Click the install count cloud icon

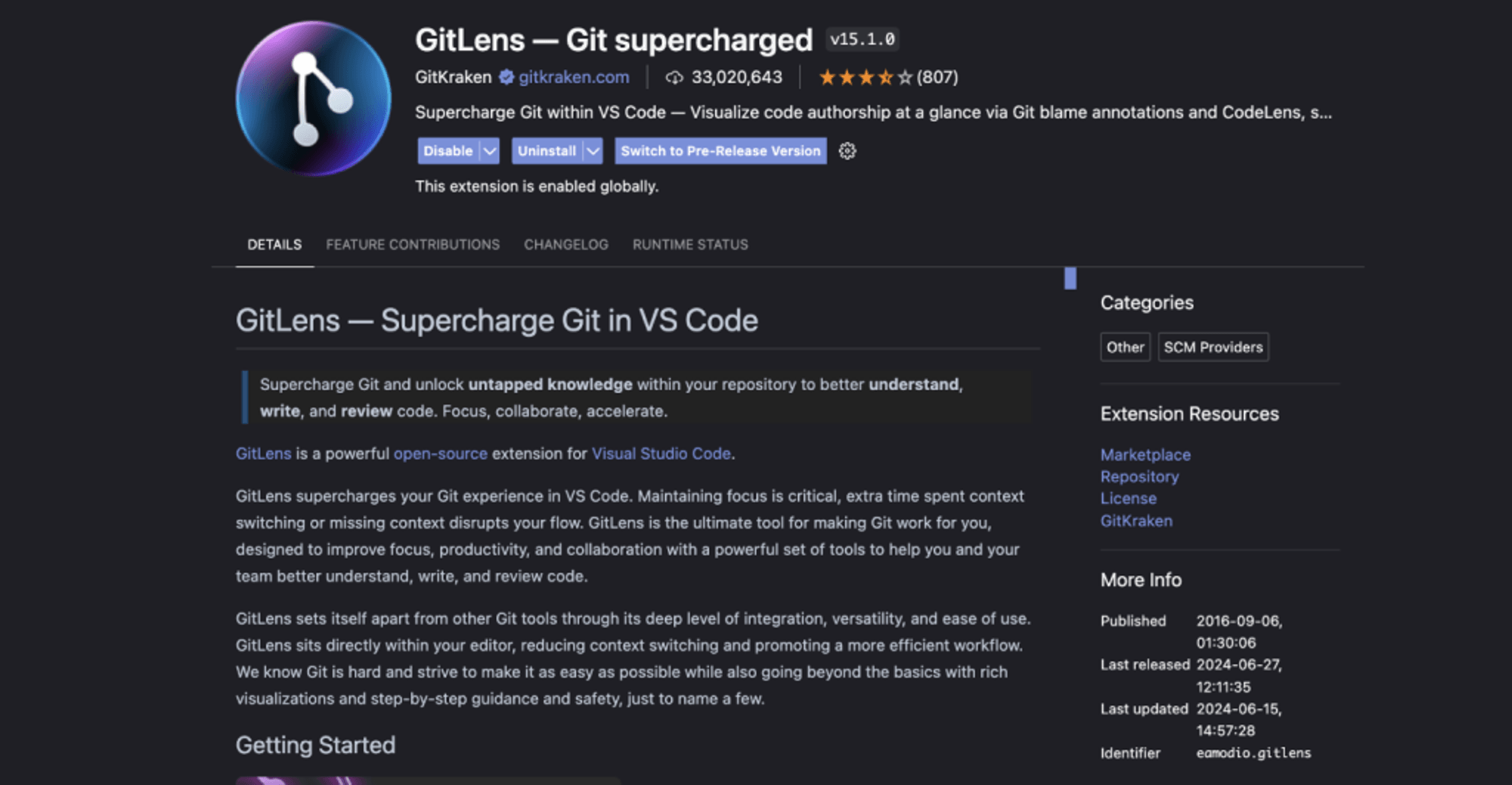[x=674, y=78]
